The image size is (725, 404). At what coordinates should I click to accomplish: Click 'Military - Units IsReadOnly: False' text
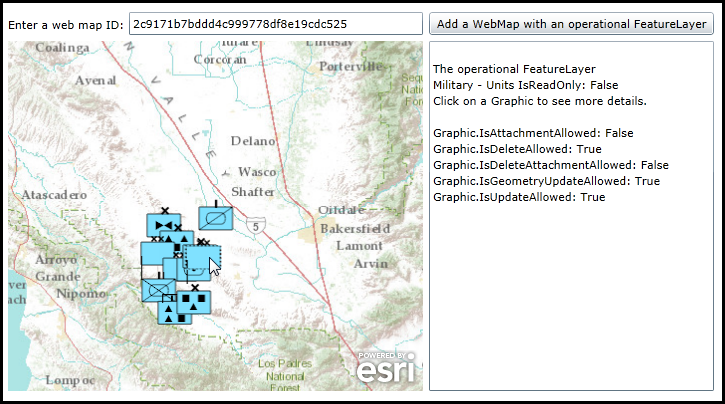tap(526, 85)
